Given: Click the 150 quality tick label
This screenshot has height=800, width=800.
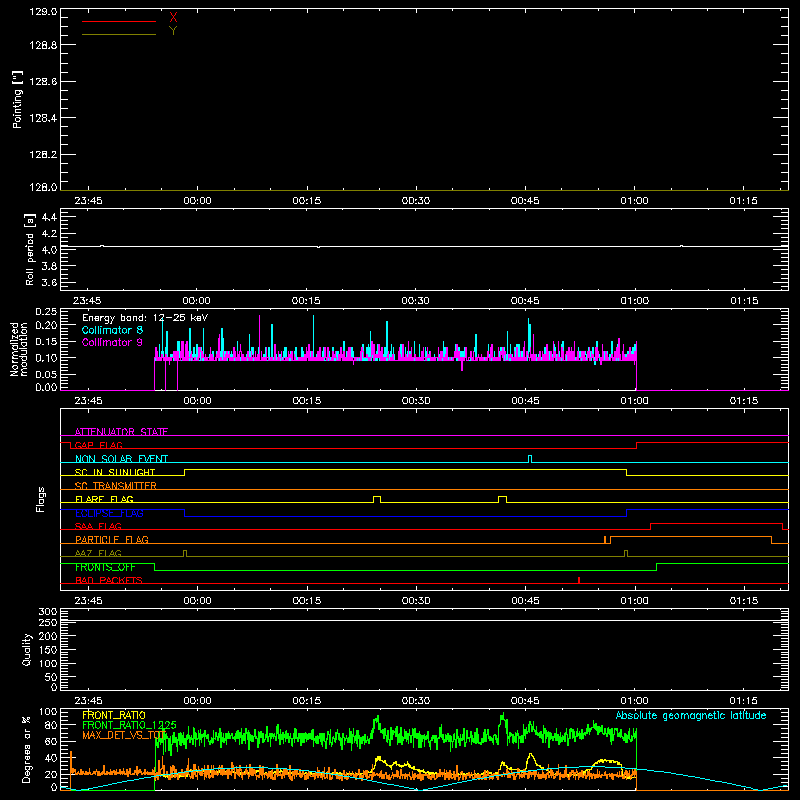Looking at the screenshot, I should pos(48,650).
